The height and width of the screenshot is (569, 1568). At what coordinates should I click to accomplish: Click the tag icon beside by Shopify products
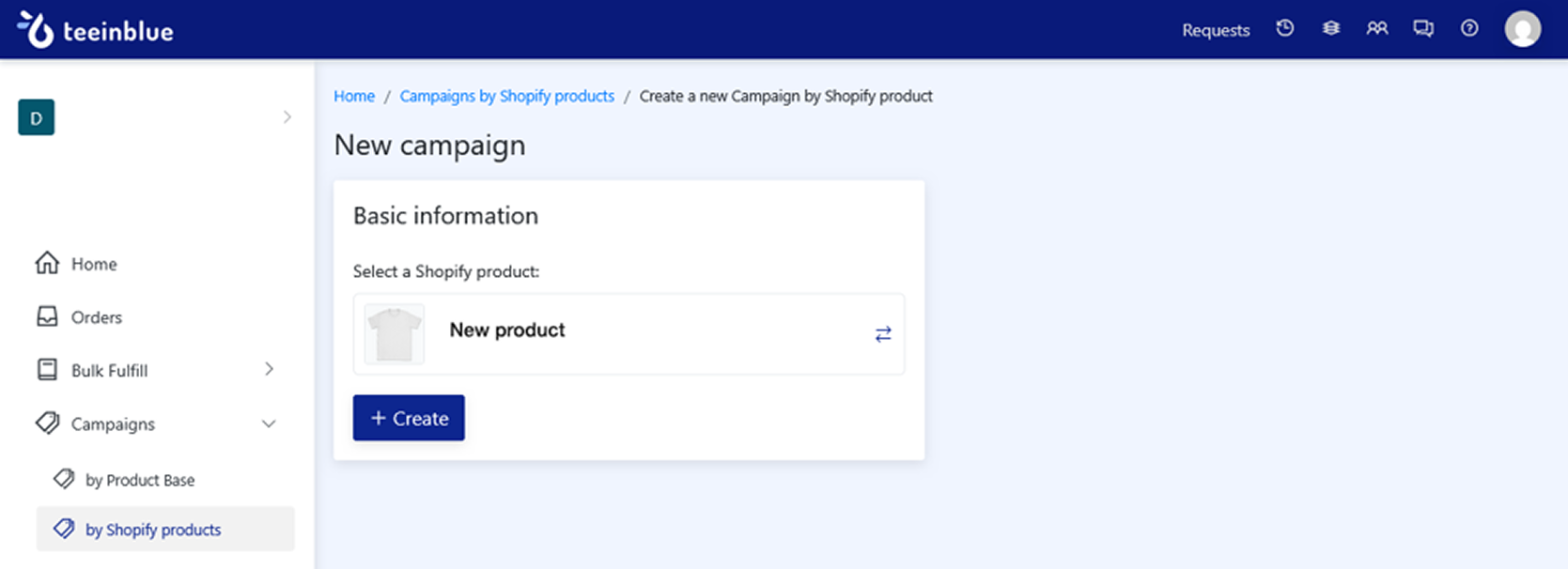(64, 529)
